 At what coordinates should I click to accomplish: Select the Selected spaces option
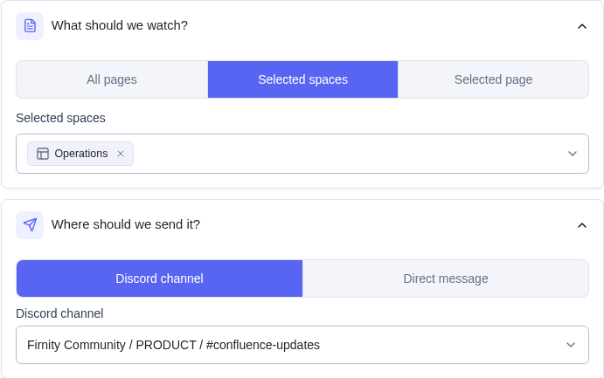(x=303, y=79)
